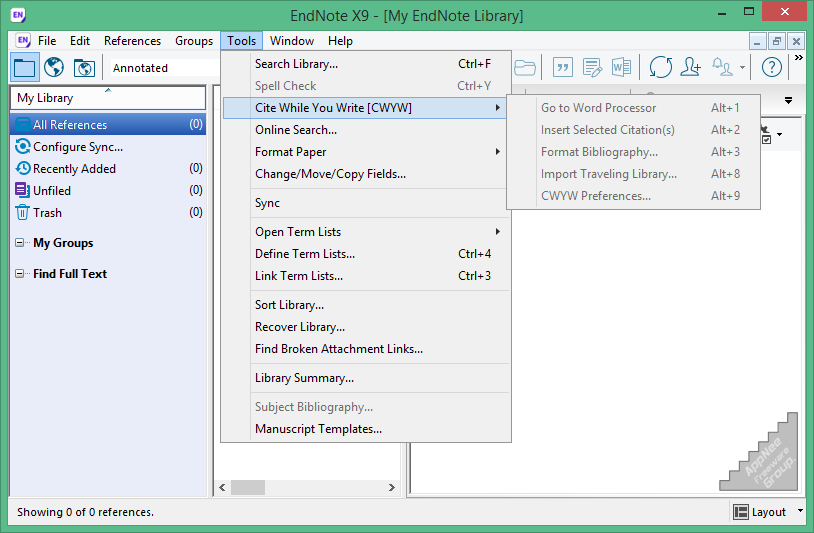
Task: Choose Recover Library entry
Action: coord(366,327)
